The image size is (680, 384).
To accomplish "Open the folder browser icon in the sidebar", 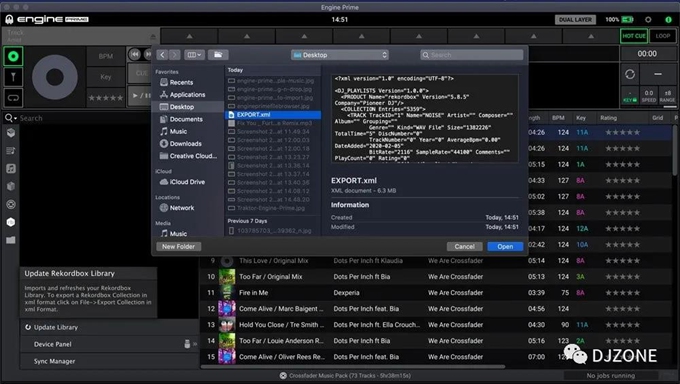I will click(x=11, y=240).
